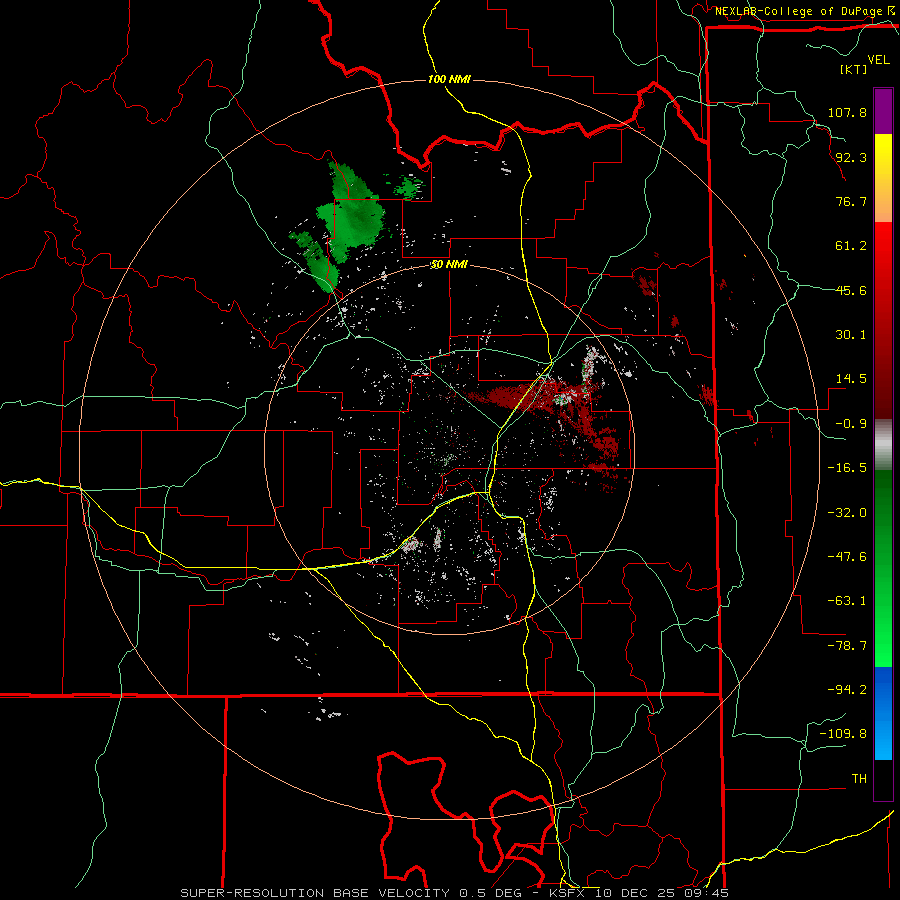Select the 14.5 scale value
The height and width of the screenshot is (900, 900).
[x=851, y=379]
